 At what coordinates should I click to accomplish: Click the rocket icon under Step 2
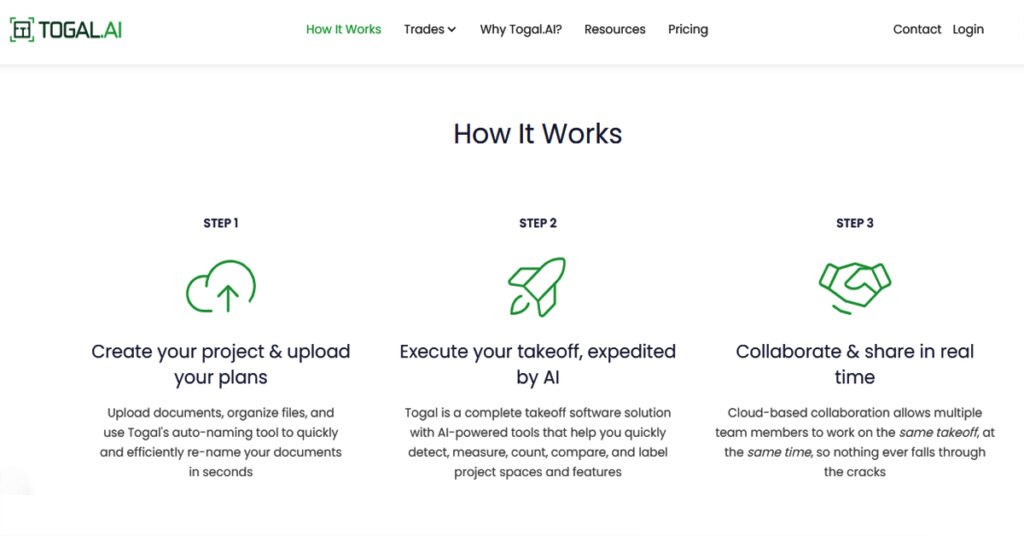(537, 287)
